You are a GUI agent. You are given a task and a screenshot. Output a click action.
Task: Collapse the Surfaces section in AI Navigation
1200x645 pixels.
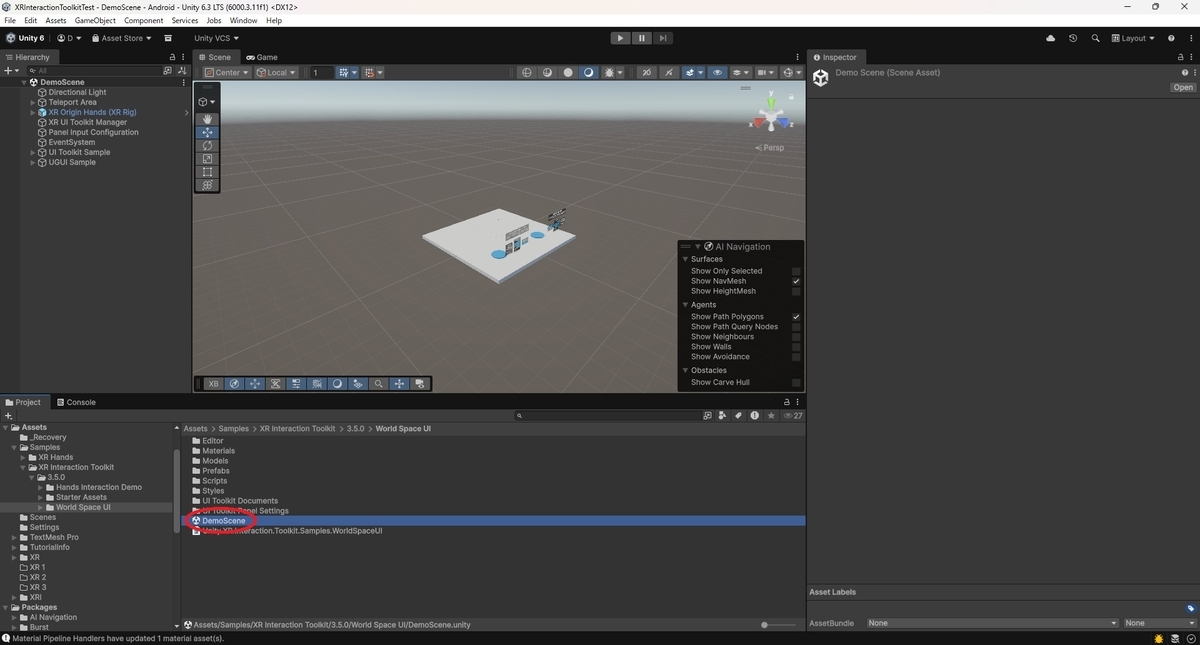click(685, 259)
